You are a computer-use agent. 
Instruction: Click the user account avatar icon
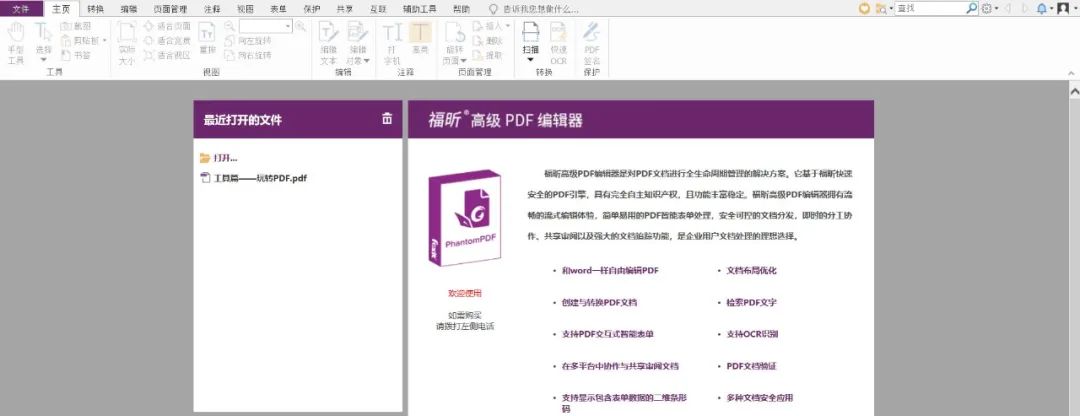click(1062, 8)
